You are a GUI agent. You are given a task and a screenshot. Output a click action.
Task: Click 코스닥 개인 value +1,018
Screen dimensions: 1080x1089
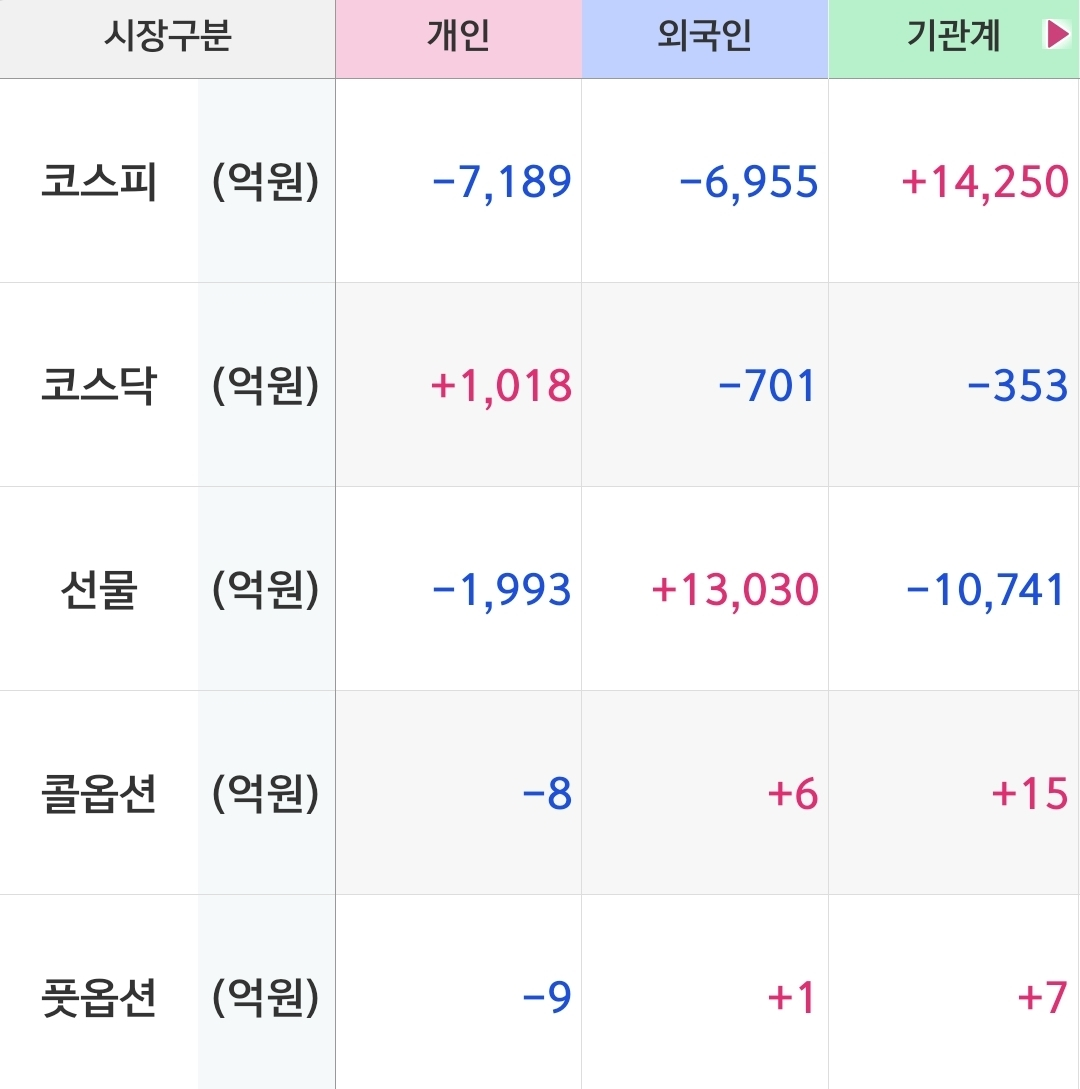[x=501, y=386]
